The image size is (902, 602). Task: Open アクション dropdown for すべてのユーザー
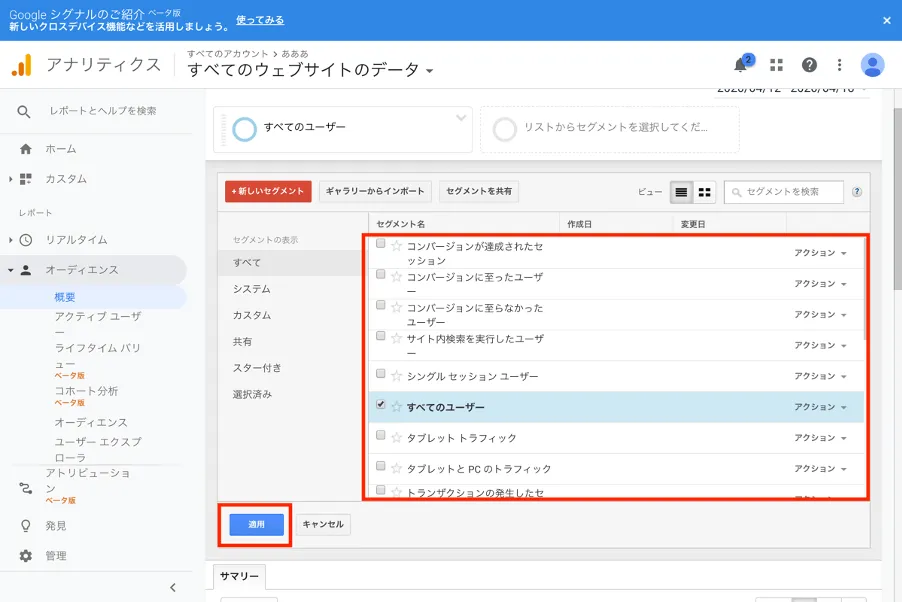click(x=820, y=407)
